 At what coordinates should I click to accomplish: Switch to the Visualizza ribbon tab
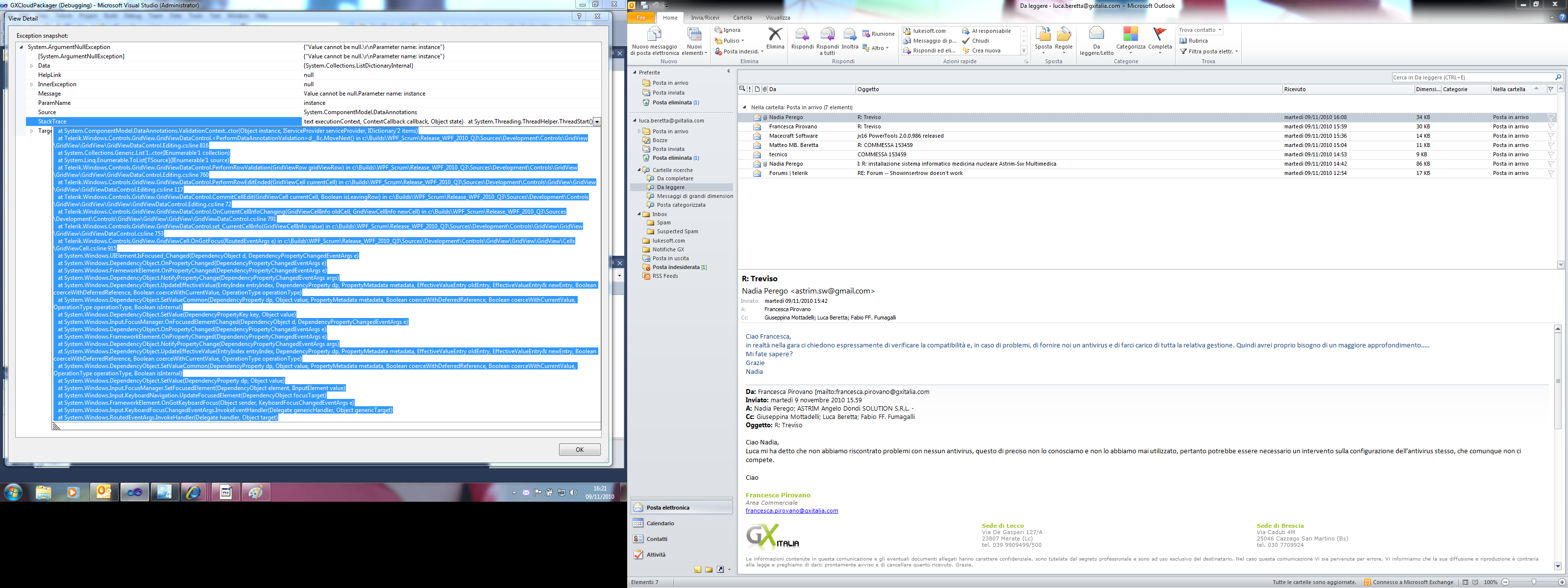(x=777, y=18)
